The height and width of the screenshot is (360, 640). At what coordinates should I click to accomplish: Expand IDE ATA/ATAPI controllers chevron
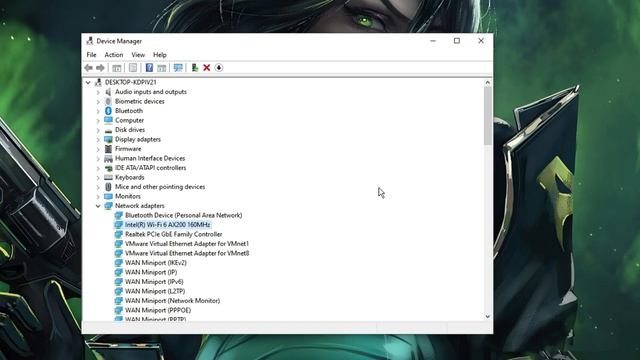click(98, 168)
